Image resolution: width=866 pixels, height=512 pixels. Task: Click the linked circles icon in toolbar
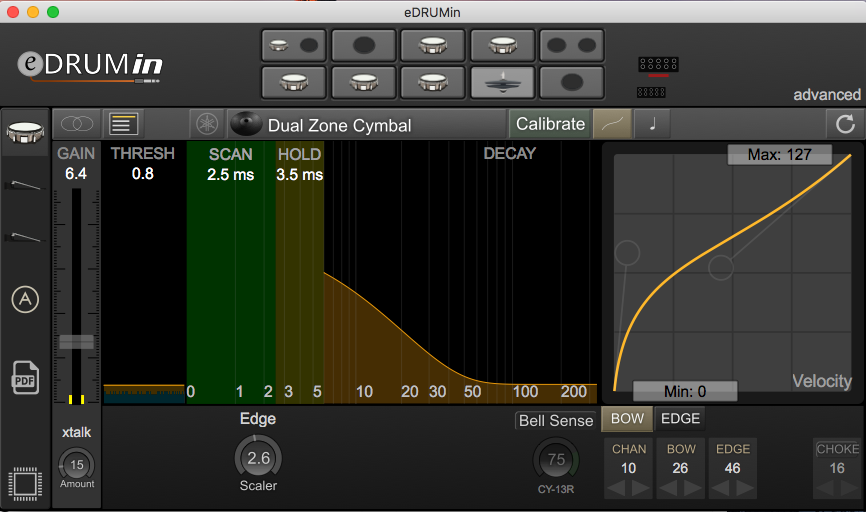pos(77,124)
